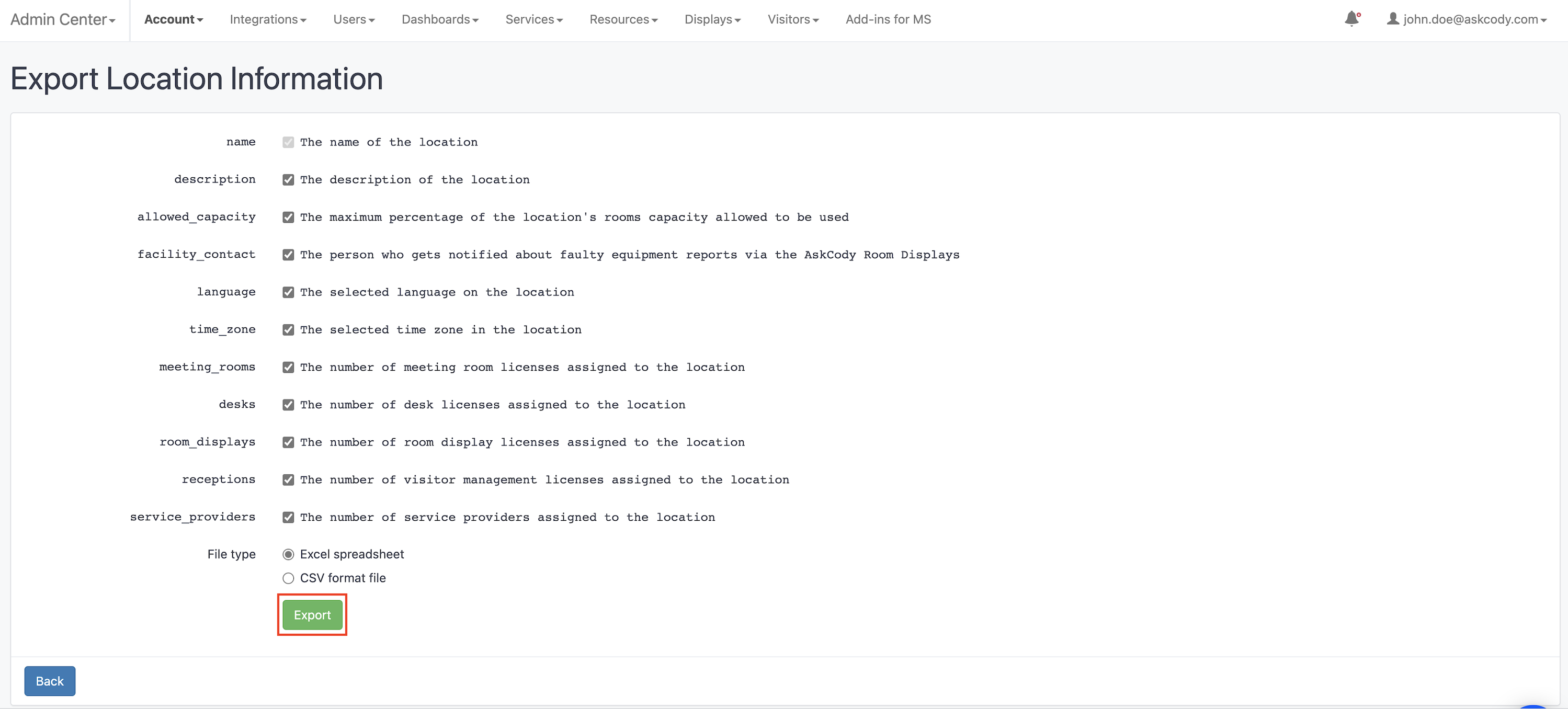1568x709 pixels.
Task: Expand the Dashboards dropdown
Action: [439, 19]
